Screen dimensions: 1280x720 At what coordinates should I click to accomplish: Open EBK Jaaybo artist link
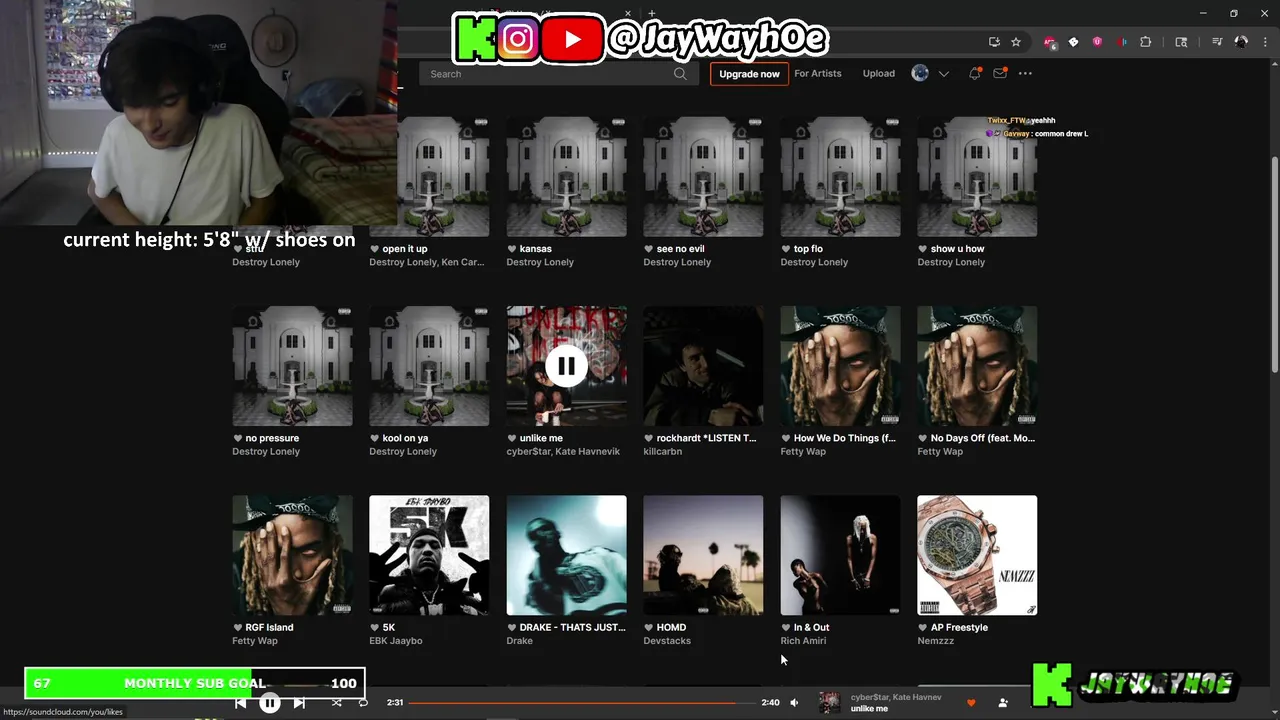[x=396, y=641]
